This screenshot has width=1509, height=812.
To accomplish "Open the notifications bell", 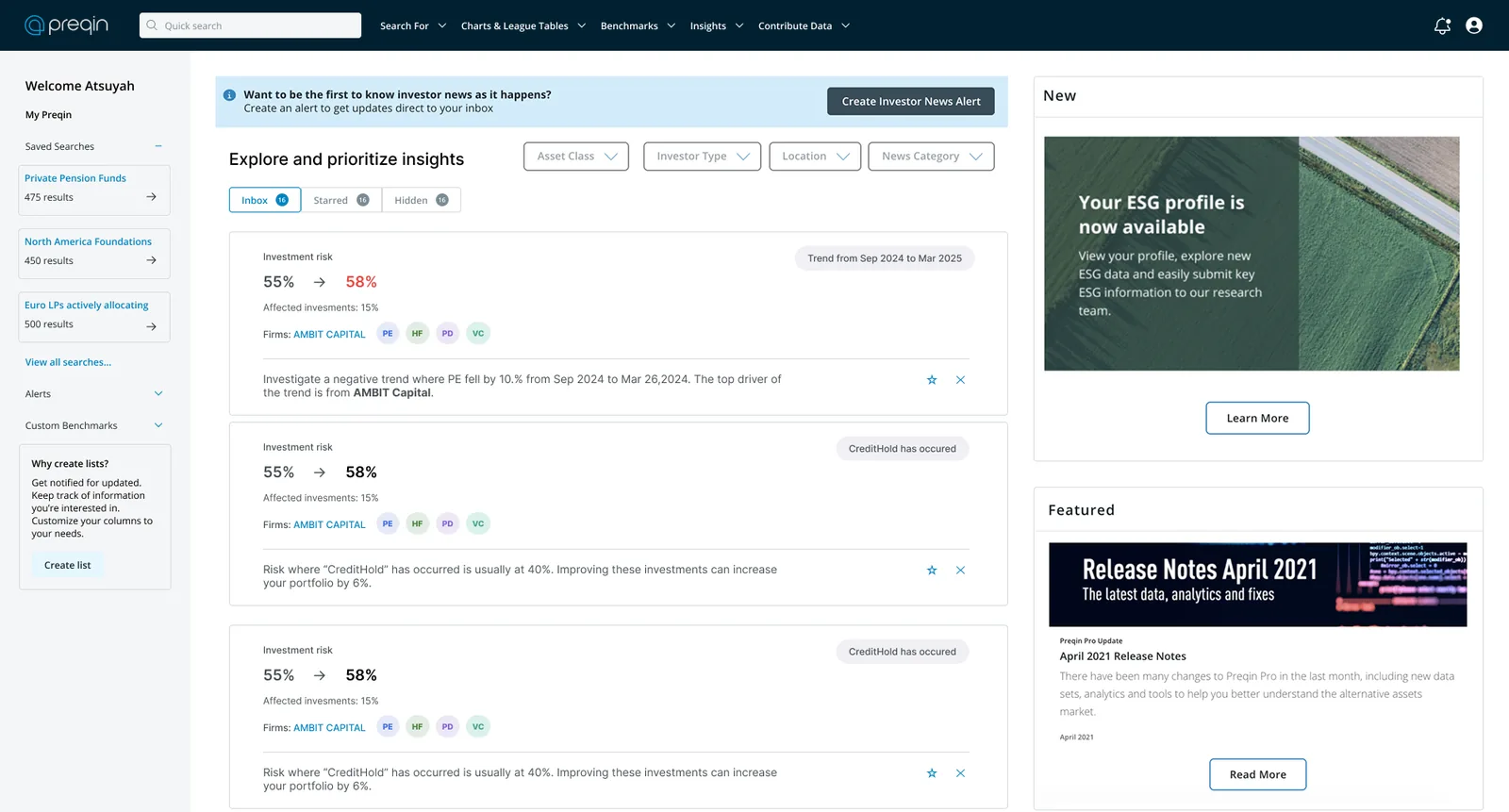I will 1442,25.
